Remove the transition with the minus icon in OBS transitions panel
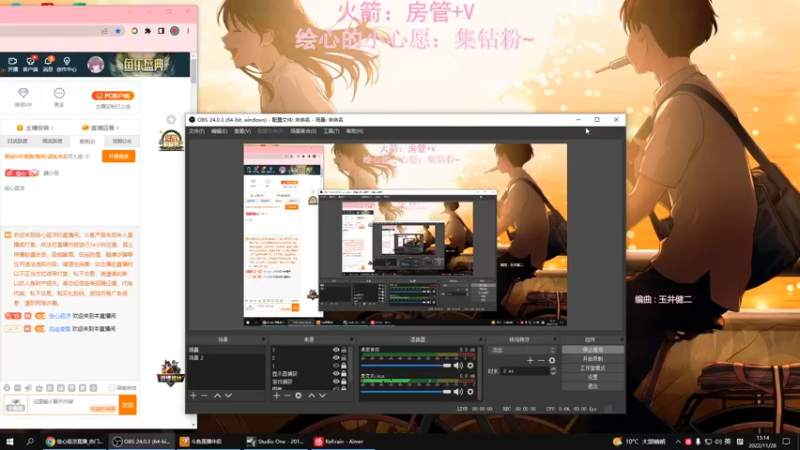The width and height of the screenshot is (800, 450). 541,361
